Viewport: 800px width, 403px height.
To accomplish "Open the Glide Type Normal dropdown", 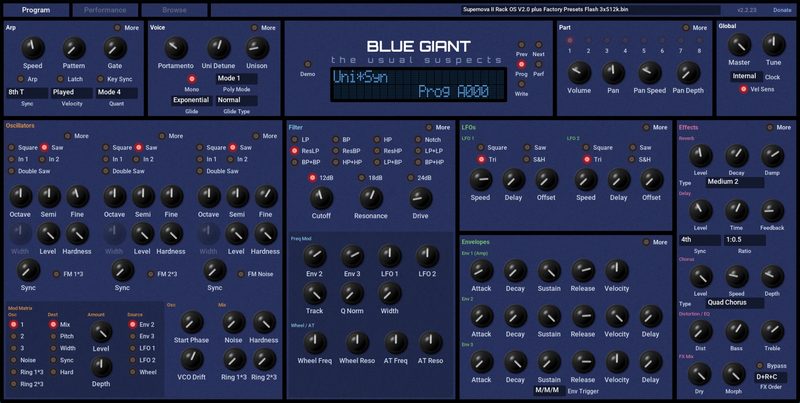I will tap(236, 100).
